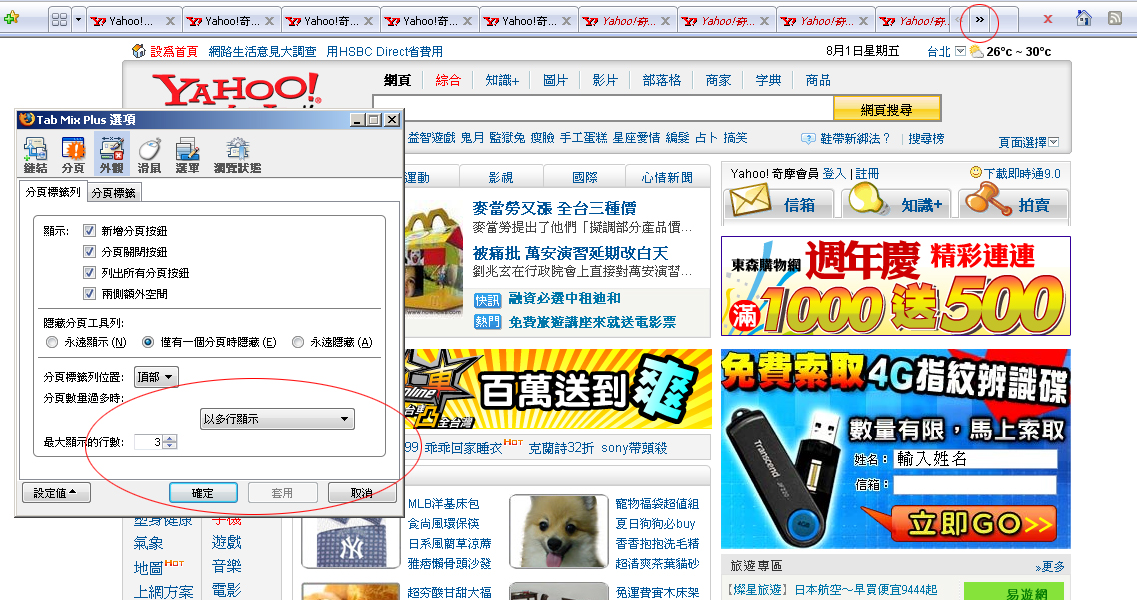Open the tab list dropdown arrow beside grid icon
The width and height of the screenshot is (1137, 600).
[78, 20]
